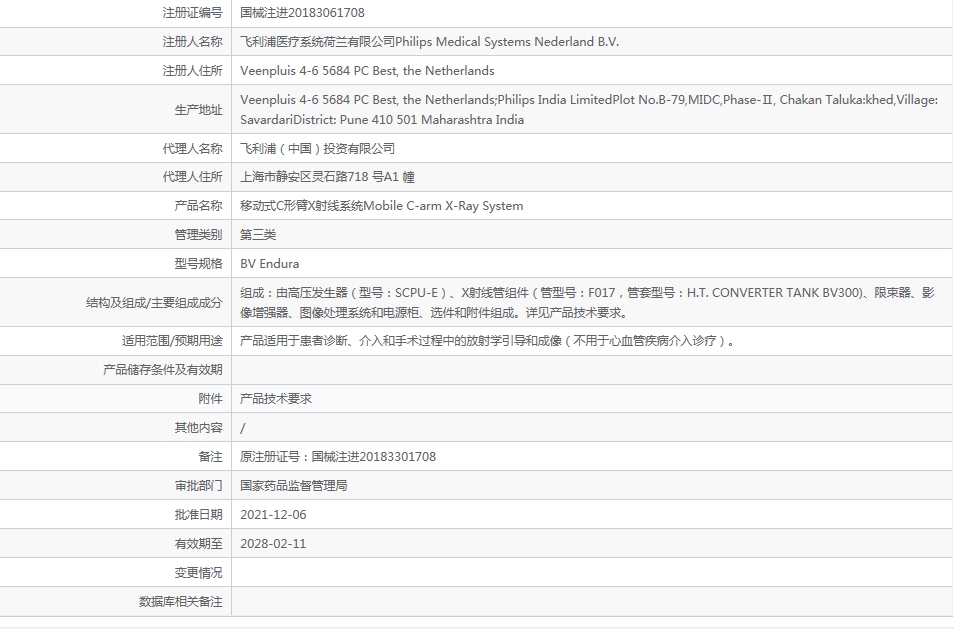Select the 适用范围/预期用途 label

(172, 341)
